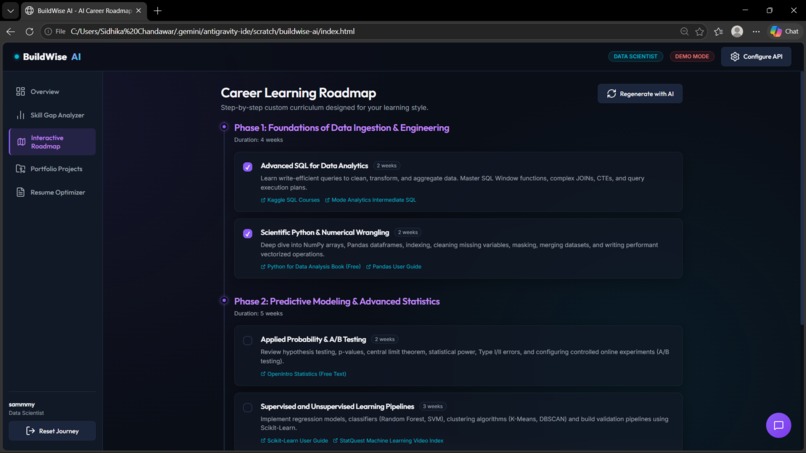Click the Skill Gap Analyzer bar-chart icon
Image resolution: width=806 pixels, height=453 pixels.
click(x=21, y=115)
